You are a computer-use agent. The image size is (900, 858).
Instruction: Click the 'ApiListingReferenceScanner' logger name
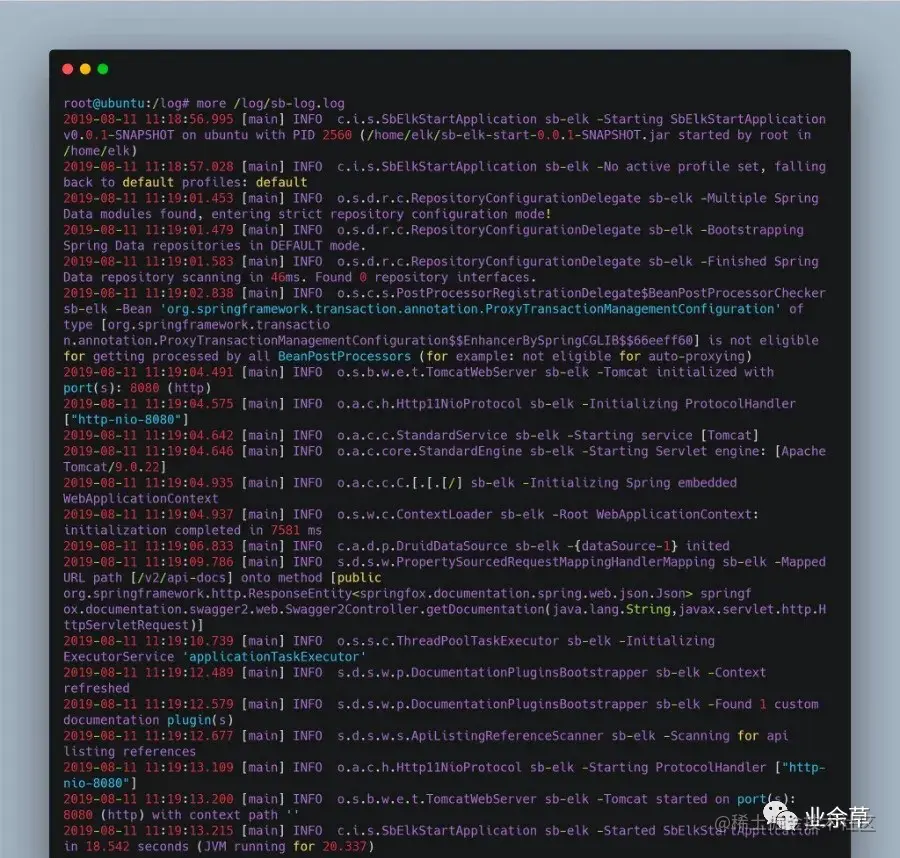(507, 736)
